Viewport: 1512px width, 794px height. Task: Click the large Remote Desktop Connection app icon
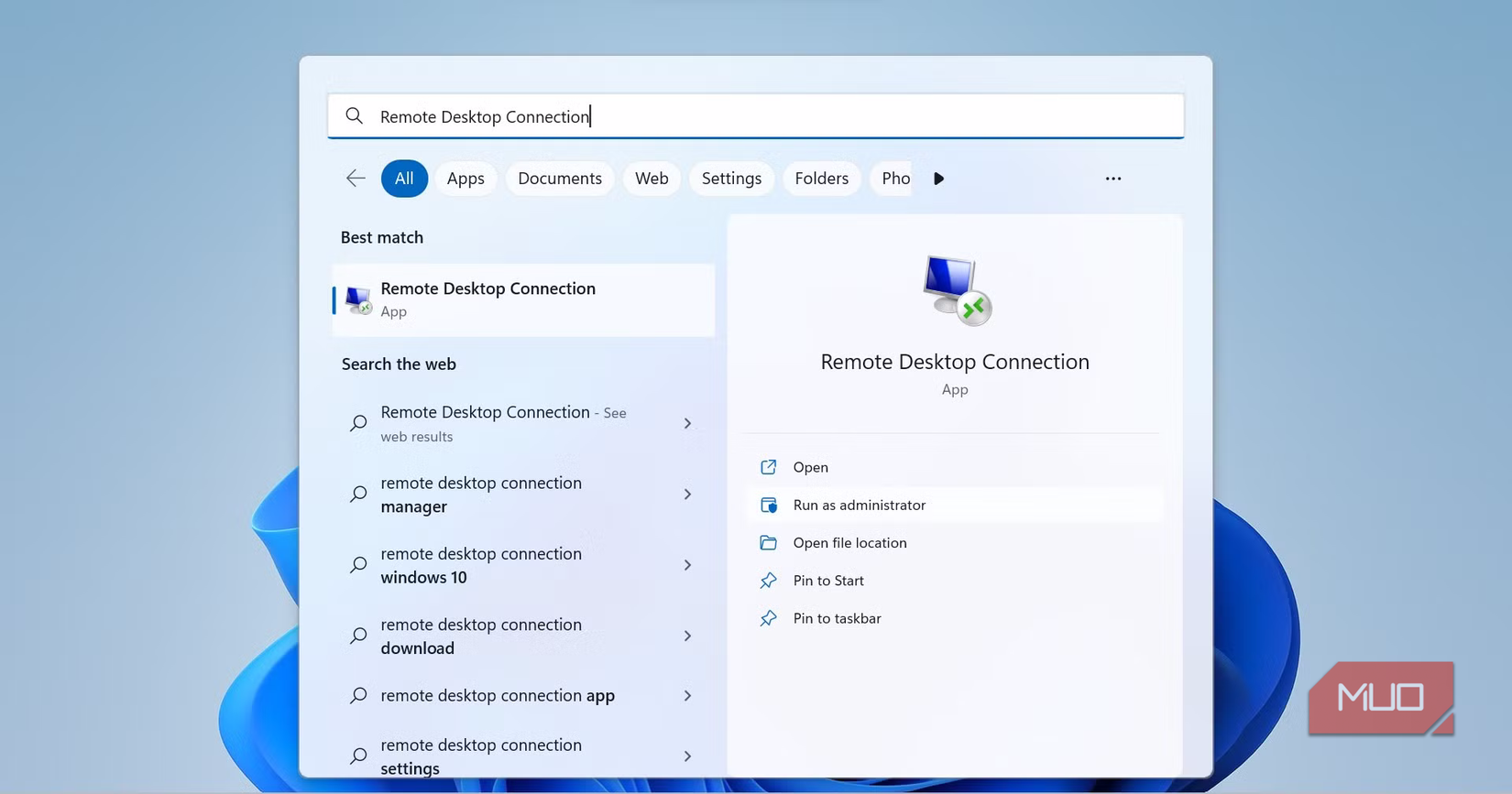(x=956, y=289)
